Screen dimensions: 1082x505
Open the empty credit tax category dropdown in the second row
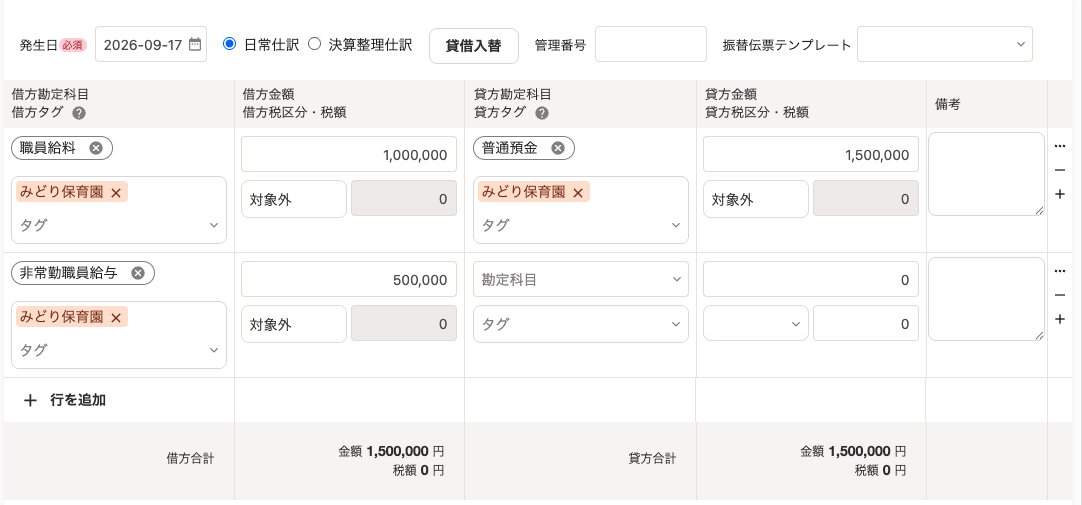tap(756, 324)
